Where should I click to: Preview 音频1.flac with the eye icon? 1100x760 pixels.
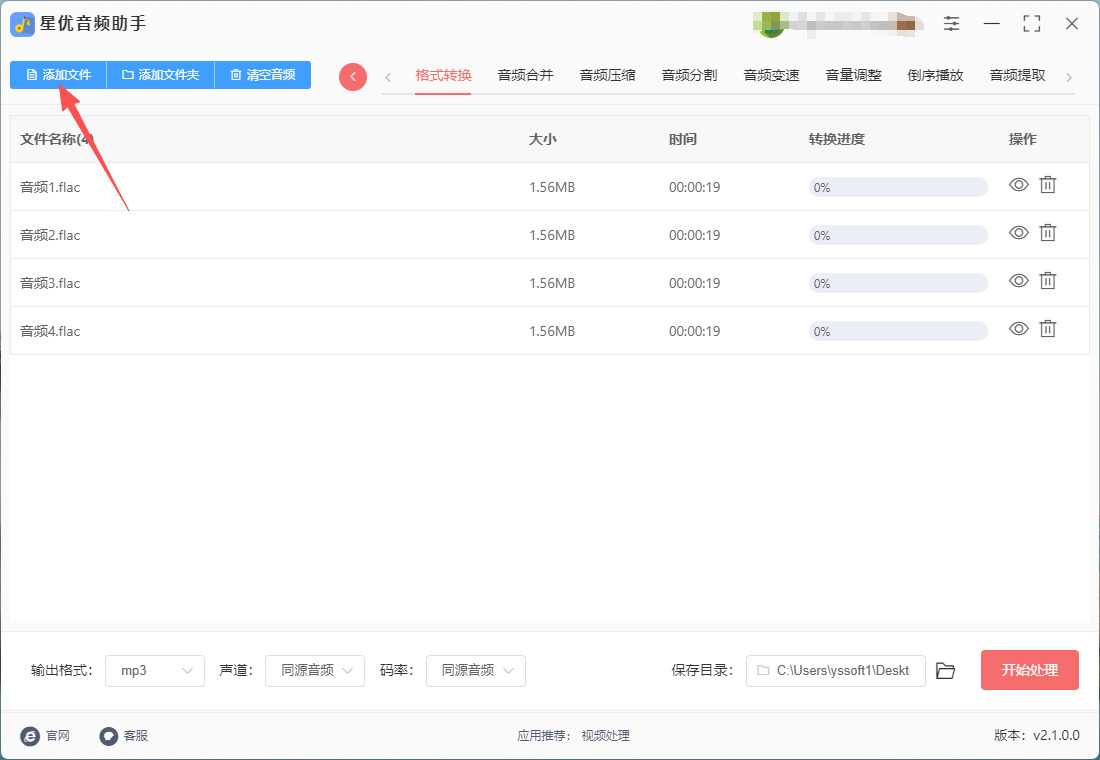(1018, 185)
